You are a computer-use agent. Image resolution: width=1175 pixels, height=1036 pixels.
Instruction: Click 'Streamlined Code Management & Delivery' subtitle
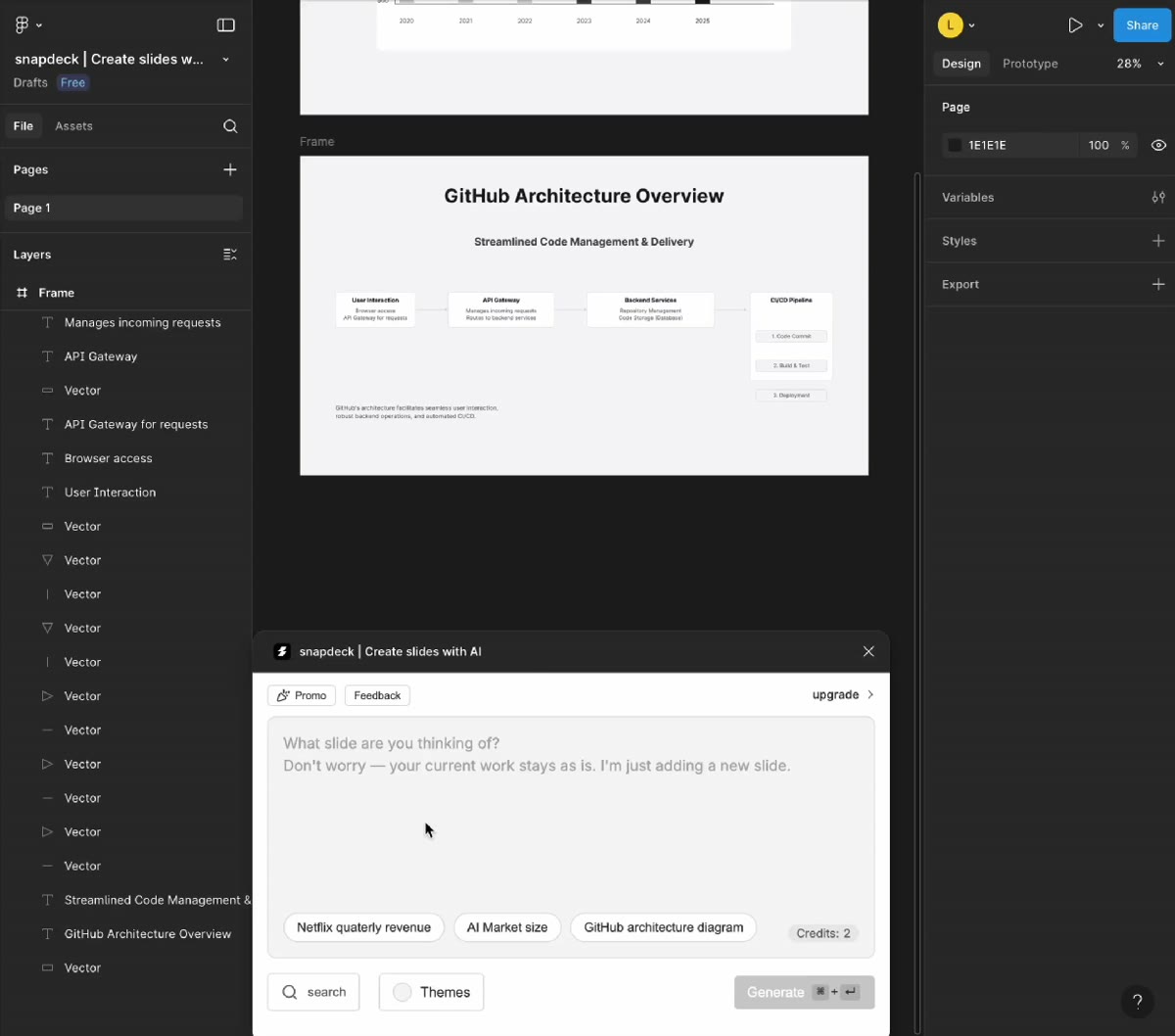coord(584,242)
